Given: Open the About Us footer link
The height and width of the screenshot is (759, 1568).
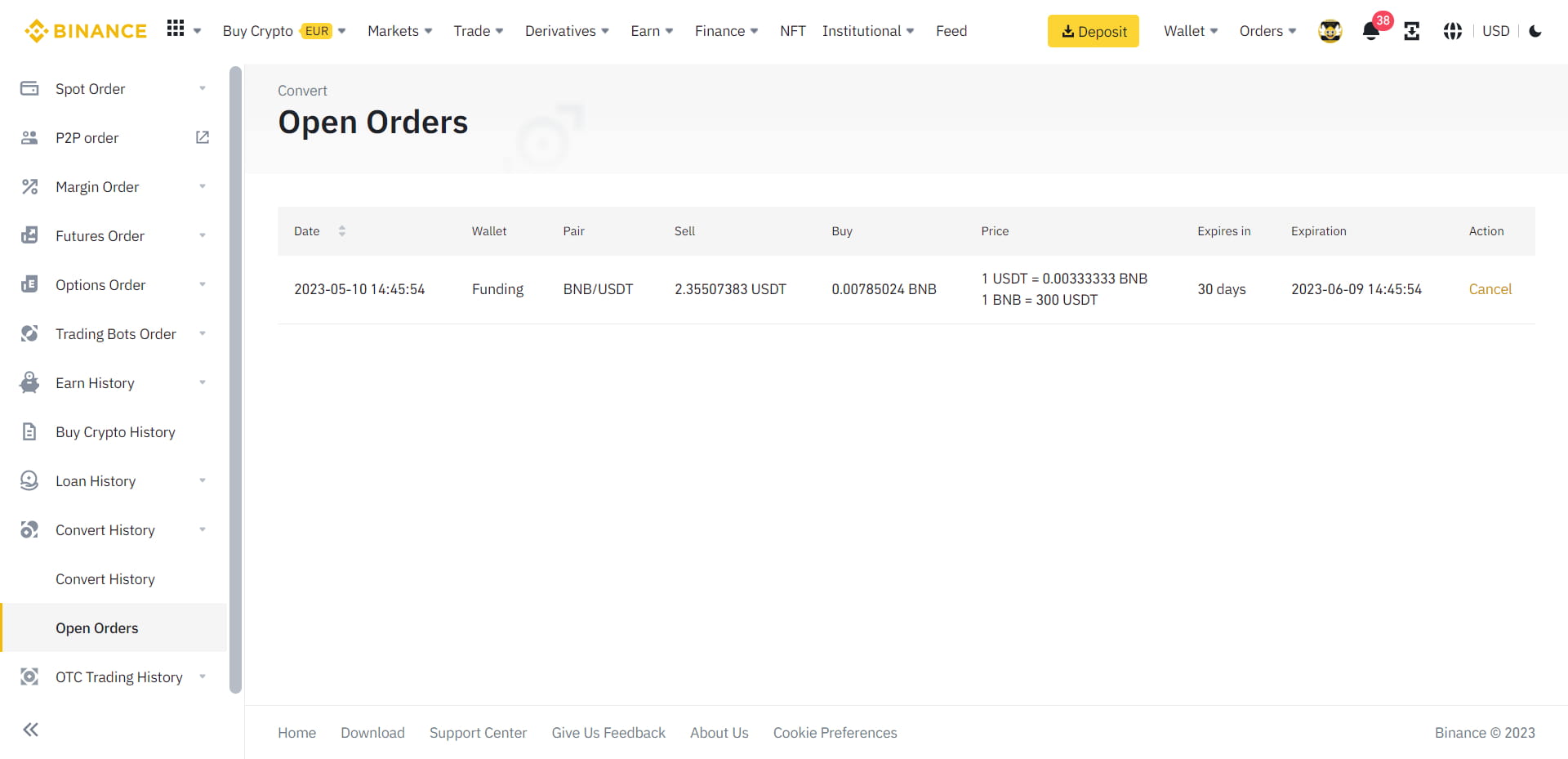Looking at the screenshot, I should point(719,733).
